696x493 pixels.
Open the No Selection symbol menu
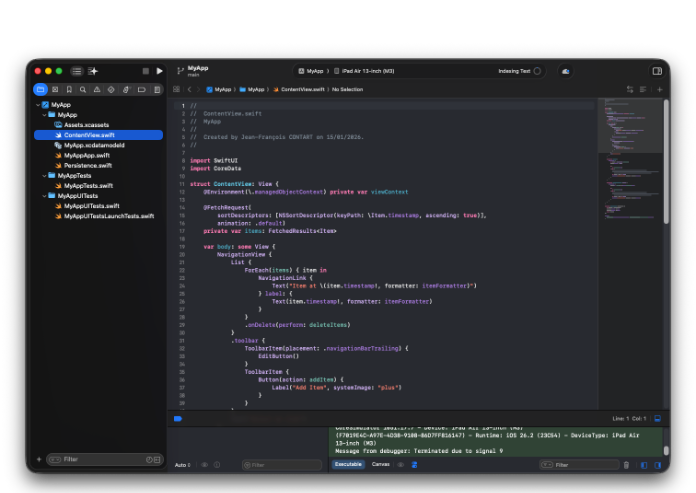coord(348,89)
